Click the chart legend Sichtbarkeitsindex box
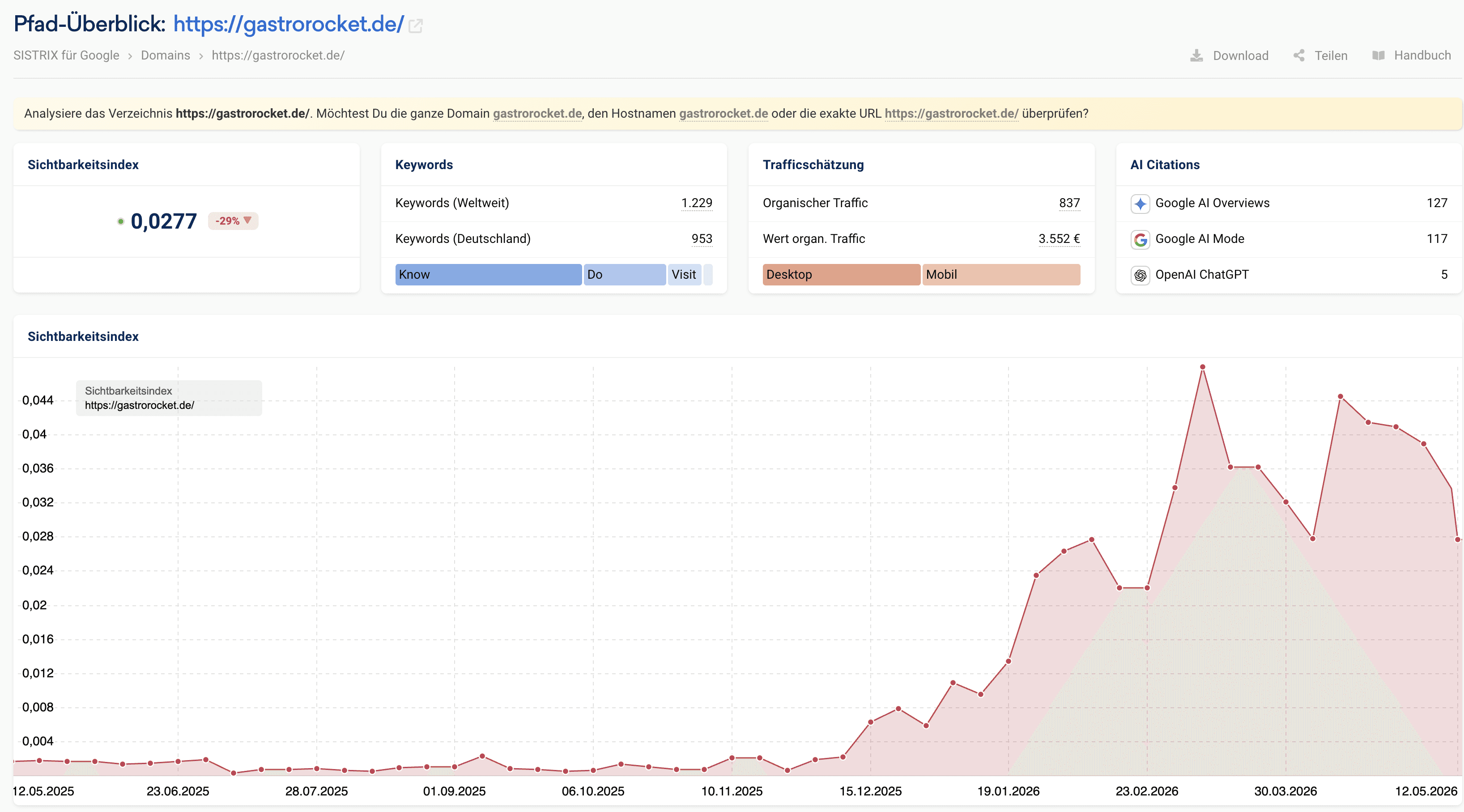This screenshot has height=812, width=1464. 169,398
